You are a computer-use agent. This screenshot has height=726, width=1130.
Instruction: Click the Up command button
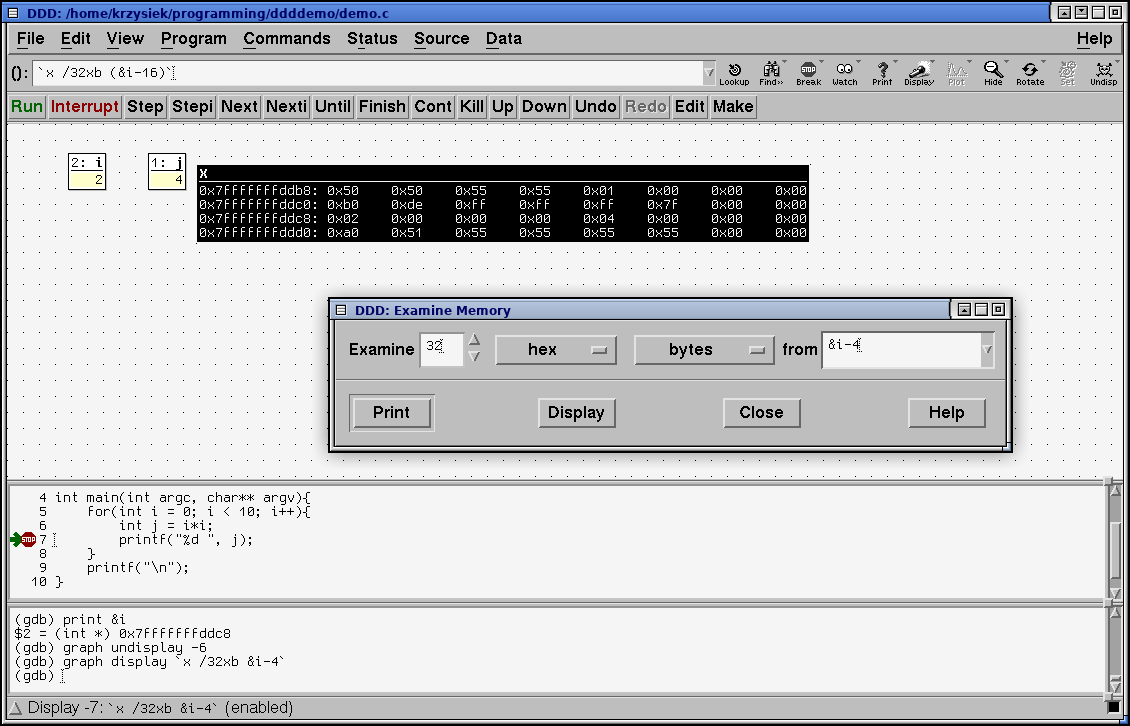(502, 107)
